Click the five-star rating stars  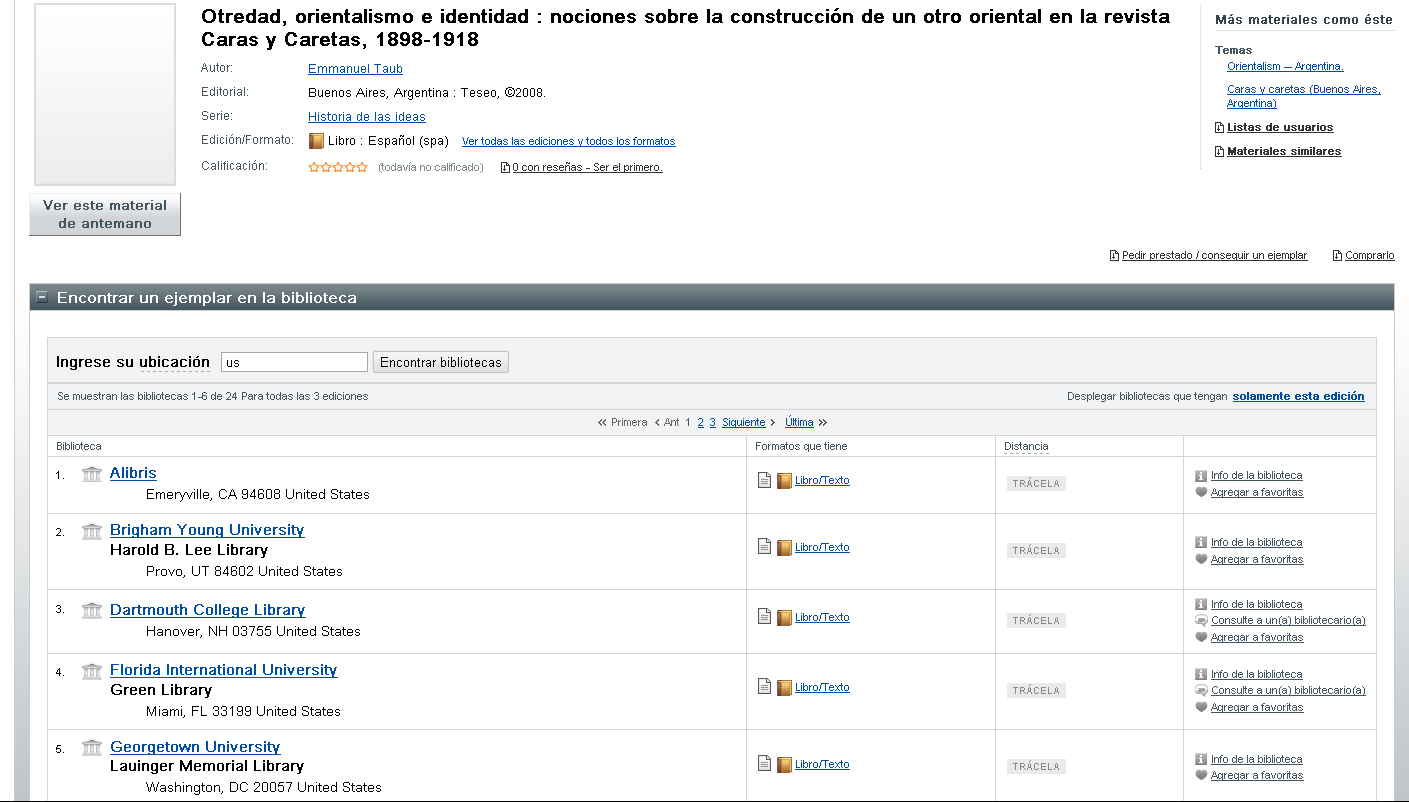coord(338,167)
